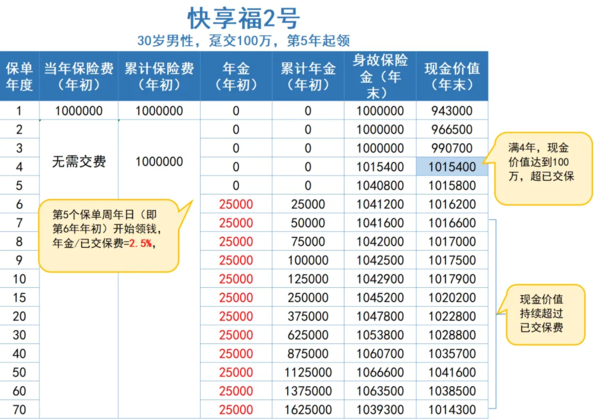Image resolution: width=600 pixels, height=419 pixels.
Task: Click the header 累计保险费（年初）
Action: [159, 77]
